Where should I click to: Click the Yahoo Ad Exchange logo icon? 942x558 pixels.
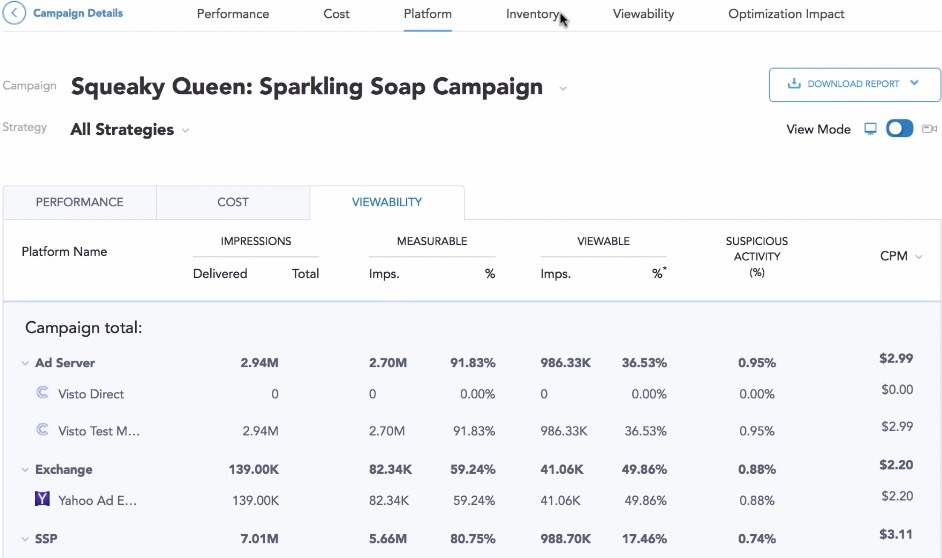coord(42,498)
